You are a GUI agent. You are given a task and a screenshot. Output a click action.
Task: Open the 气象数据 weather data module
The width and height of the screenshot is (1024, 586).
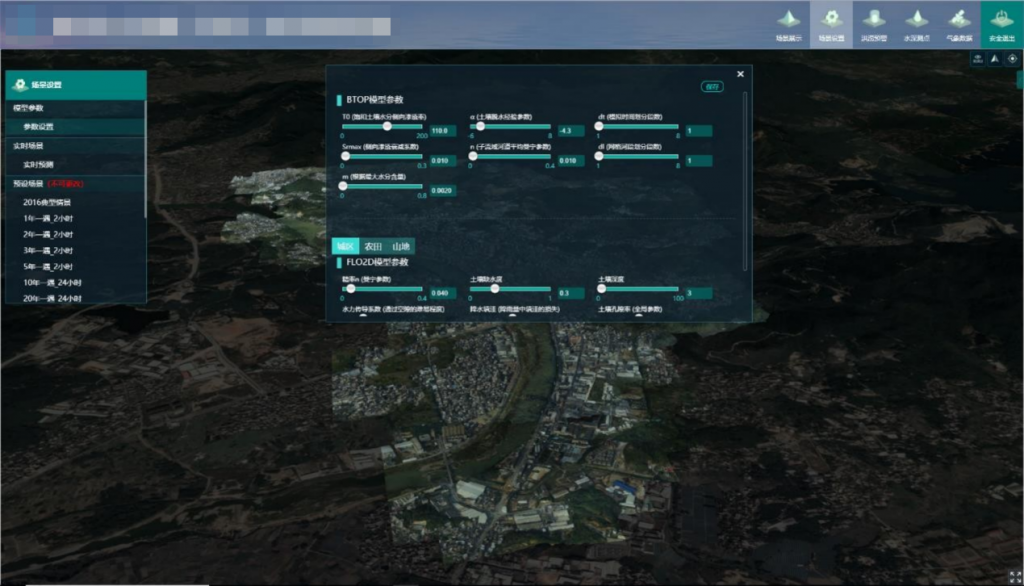coord(959,25)
